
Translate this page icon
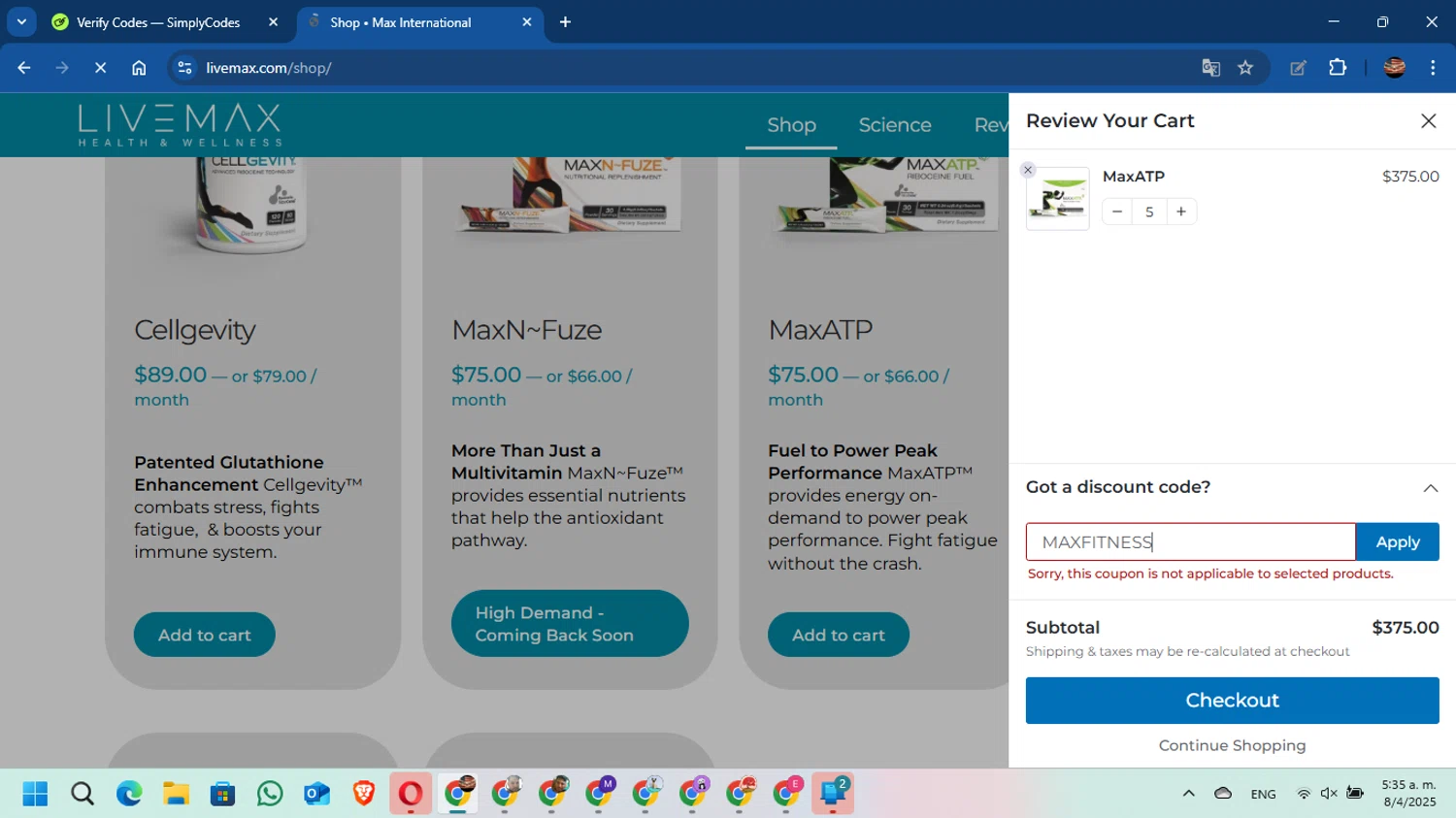click(x=1210, y=68)
